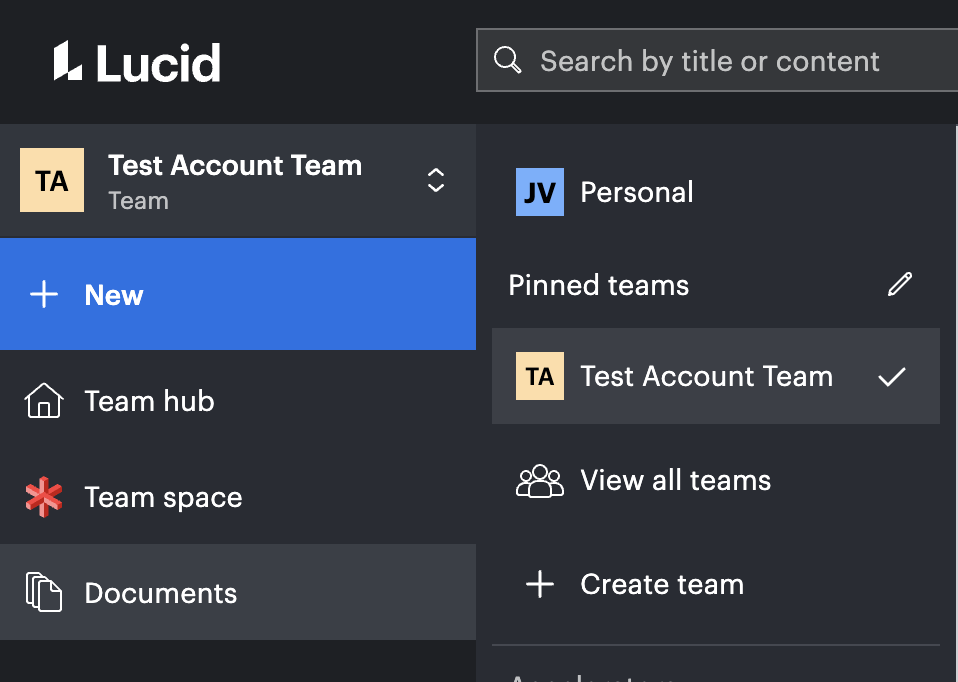Open the Test Account Team header dropdown
Image resolution: width=958 pixels, height=682 pixels.
[x=238, y=181]
